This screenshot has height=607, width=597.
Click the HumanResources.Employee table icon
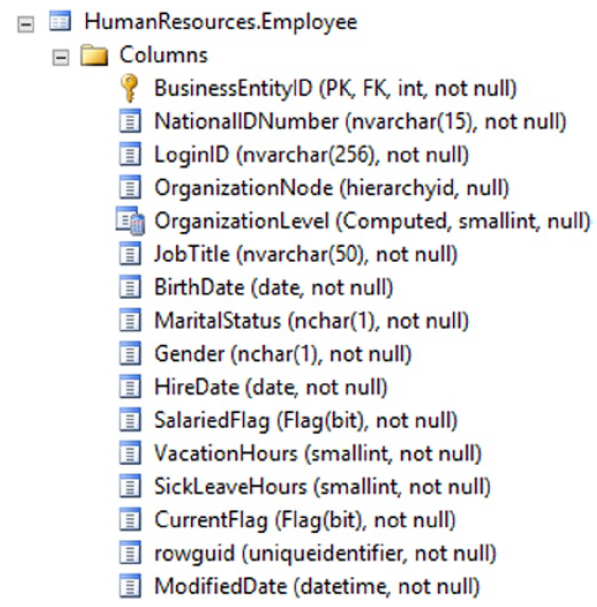[x=60, y=21]
